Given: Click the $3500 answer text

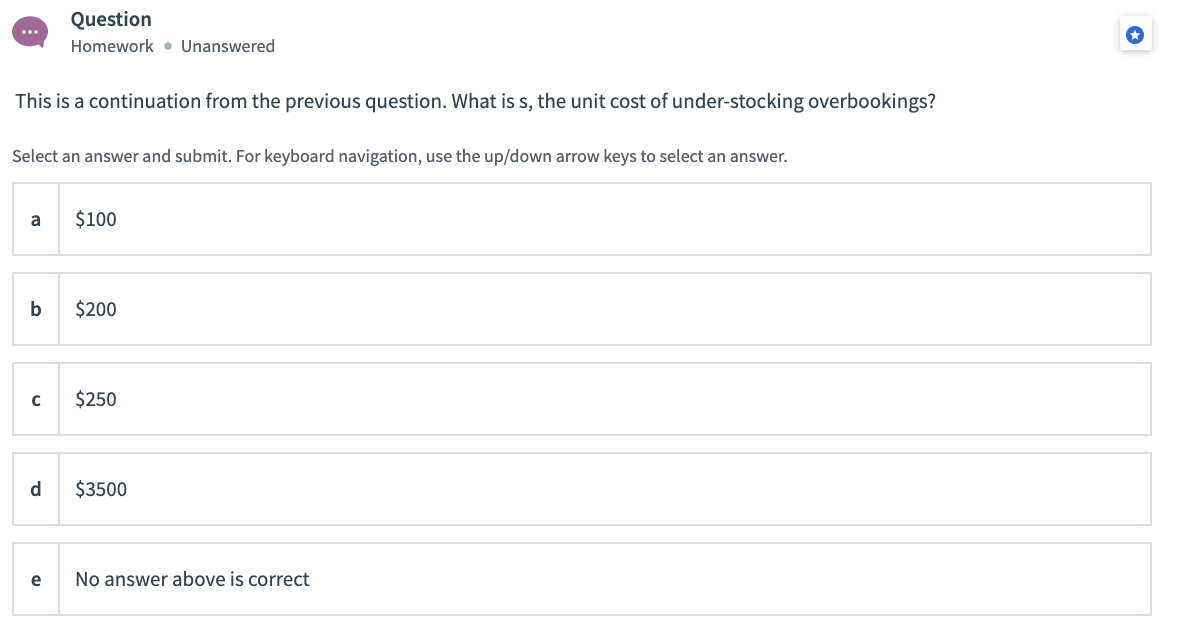Looking at the screenshot, I should click(x=101, y=489).
